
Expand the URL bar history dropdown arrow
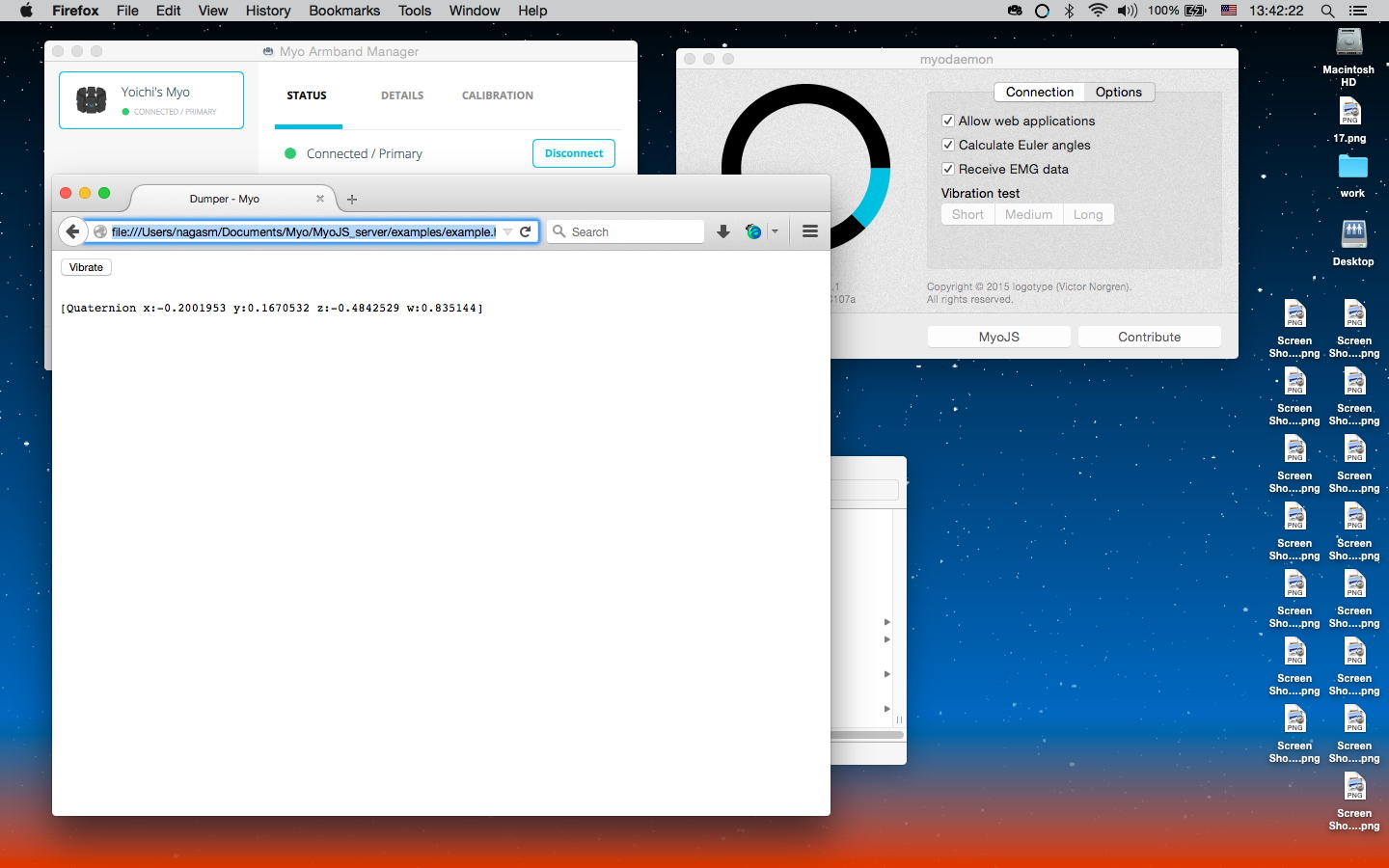pos(507,231)
